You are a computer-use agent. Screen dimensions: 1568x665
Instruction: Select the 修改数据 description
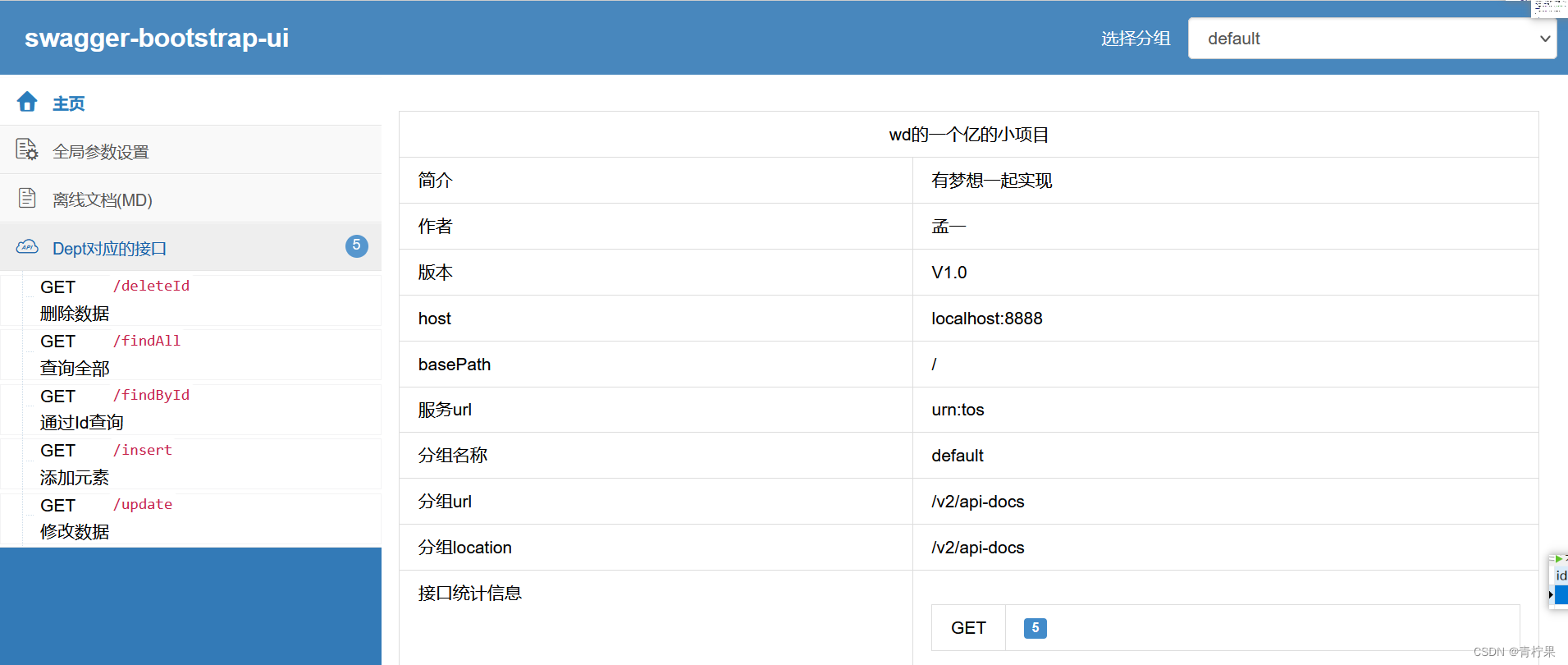75,532
